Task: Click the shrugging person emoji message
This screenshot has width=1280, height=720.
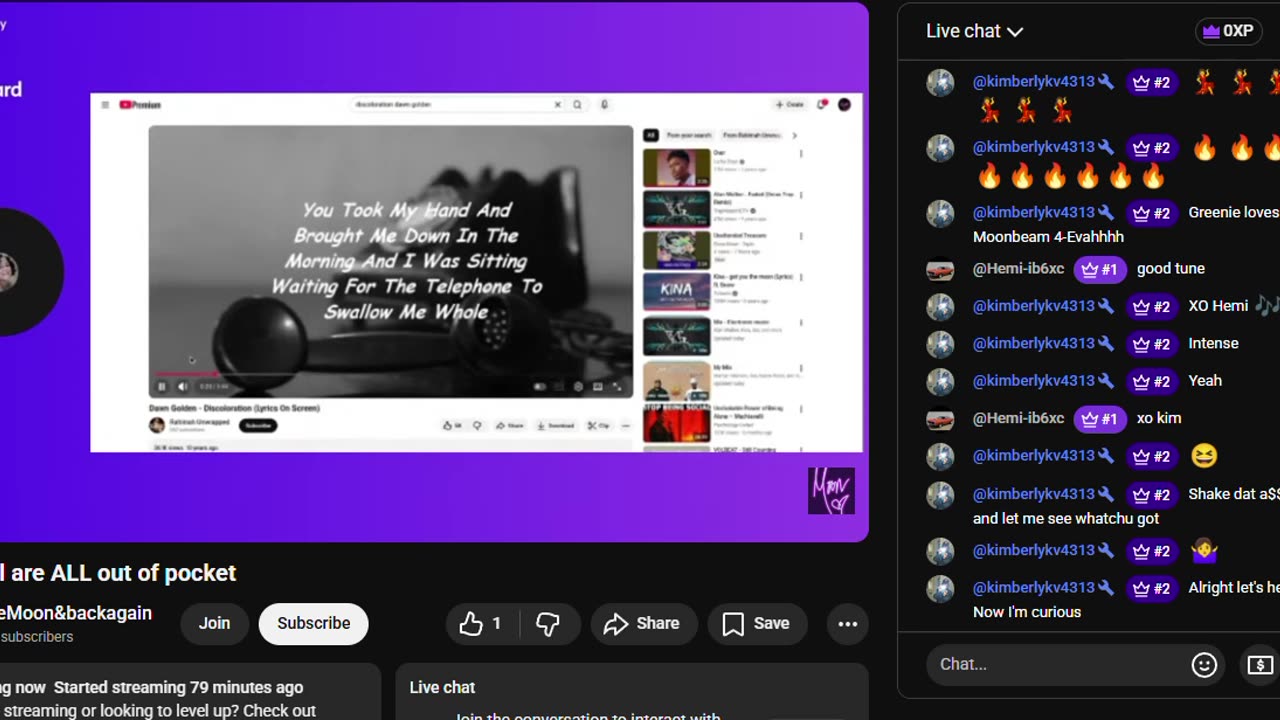Action: click(x=1204, y=551)
